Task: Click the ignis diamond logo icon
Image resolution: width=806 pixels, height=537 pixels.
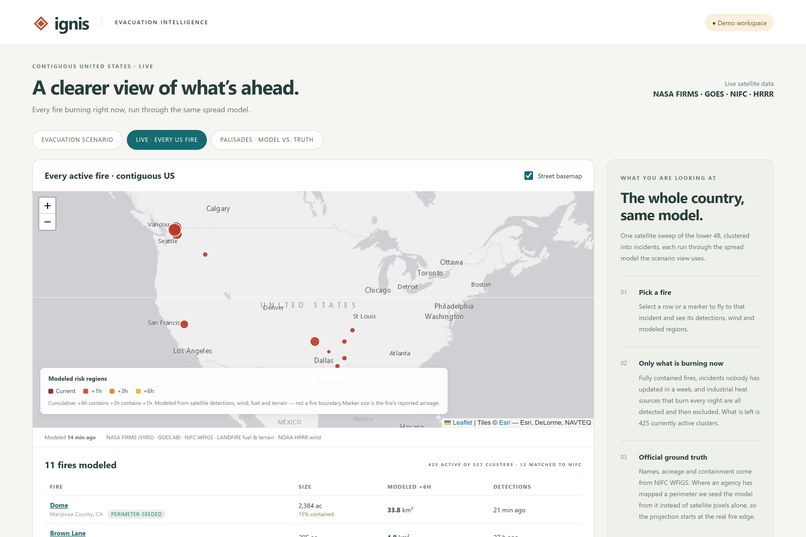Action: [41, 23]
